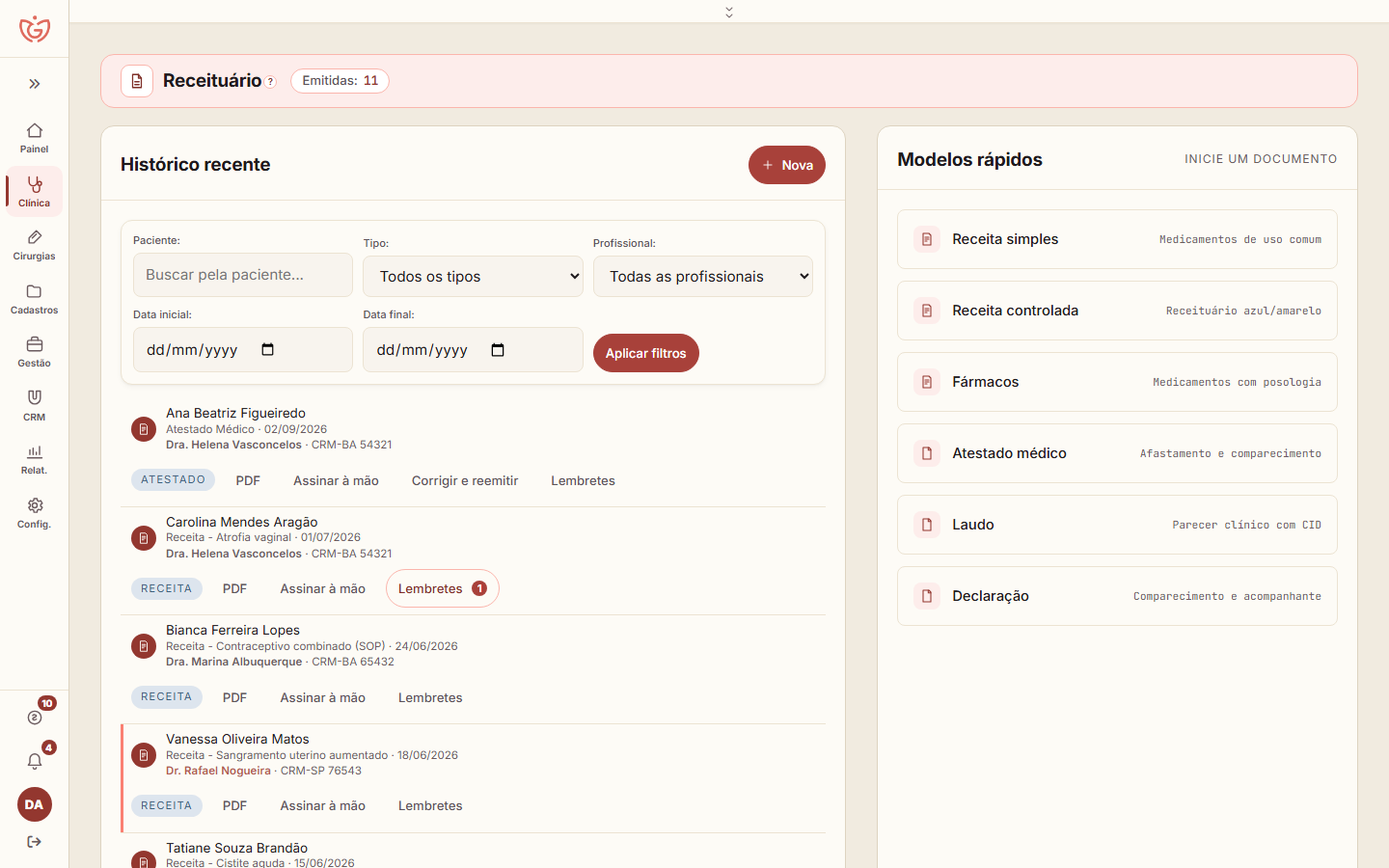
Task: Click the ATESTADO tag on Ana Beatriz row
Action: point(173,479)
